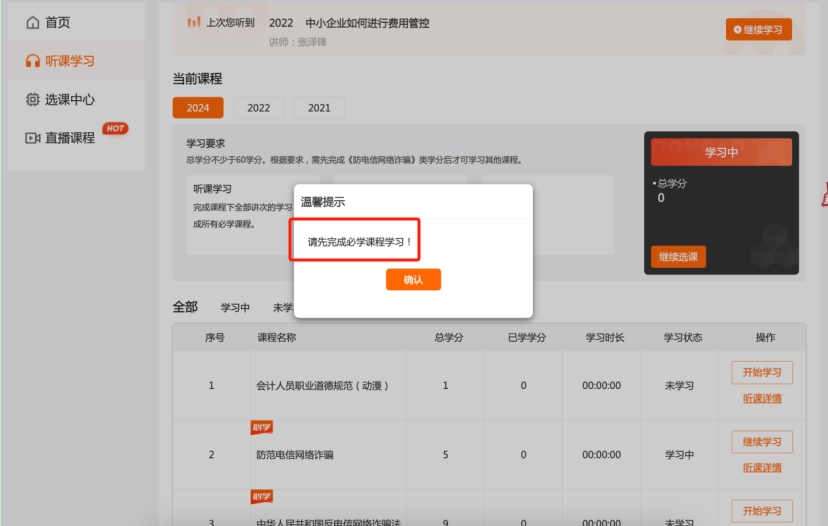Open 听课详情 for 会计人员职业道德规范 course

pos(762,398)
